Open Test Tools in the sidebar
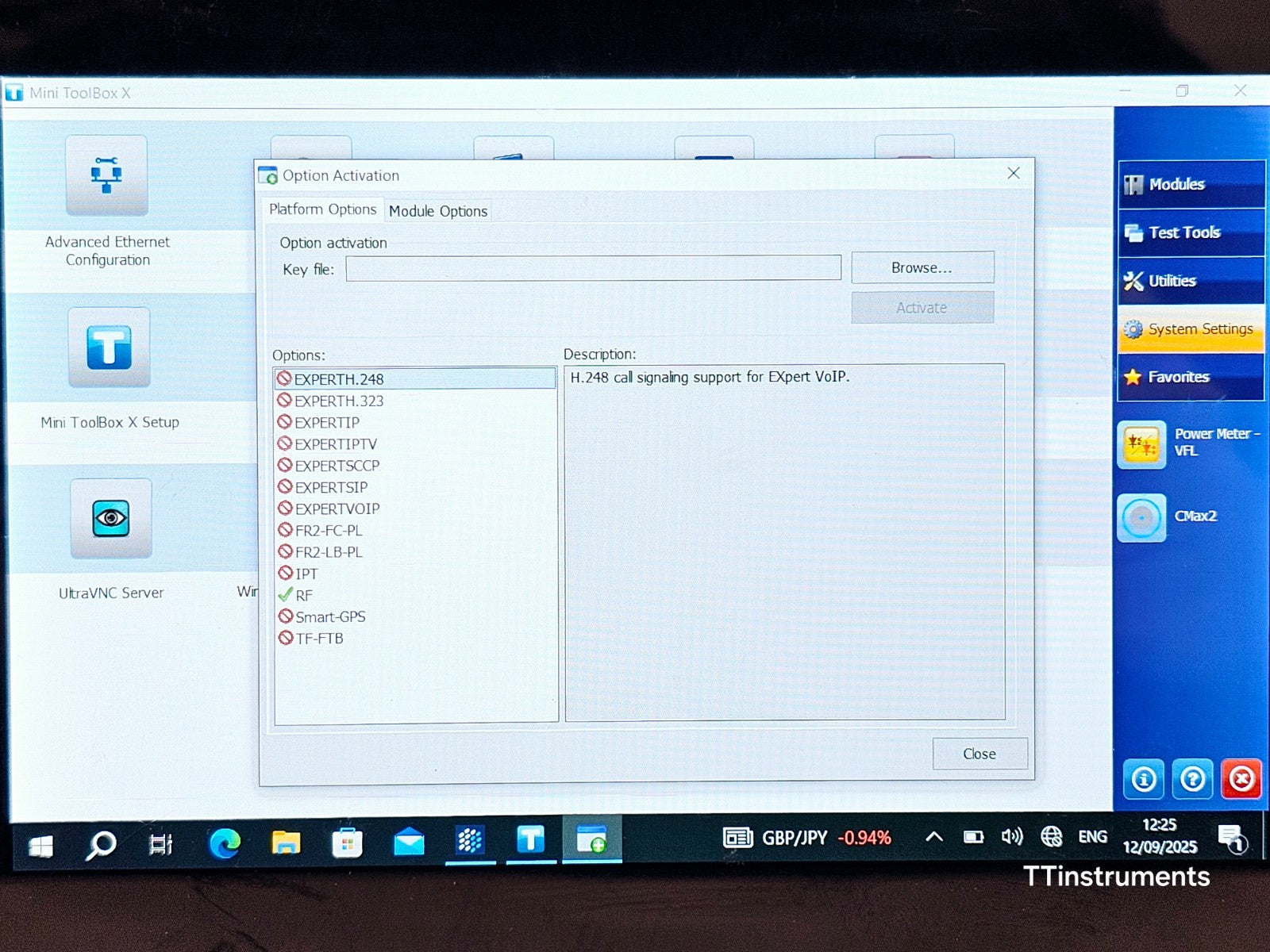 coord(1191,232)
